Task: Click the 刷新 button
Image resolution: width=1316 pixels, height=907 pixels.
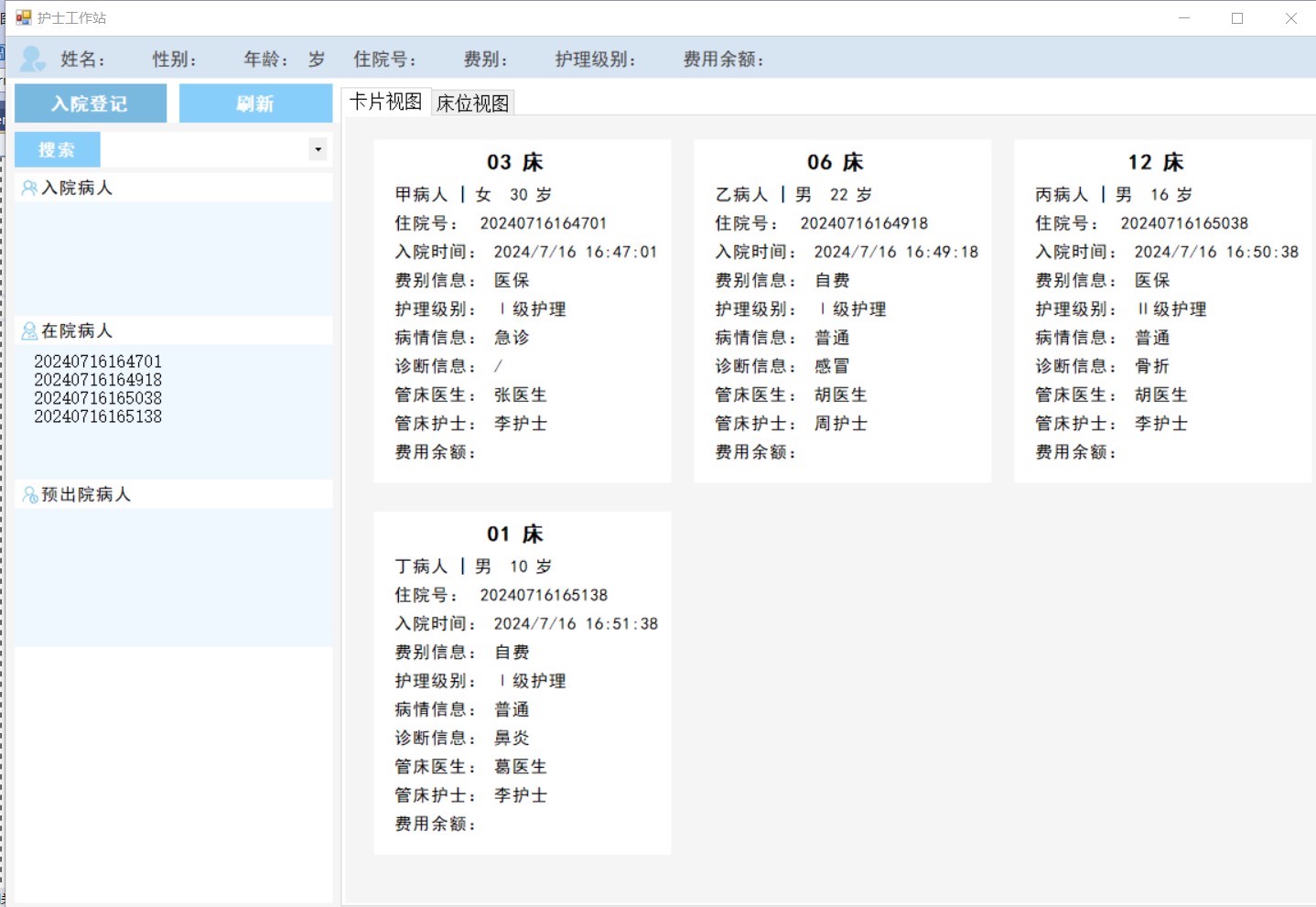Action: point(255,103)
